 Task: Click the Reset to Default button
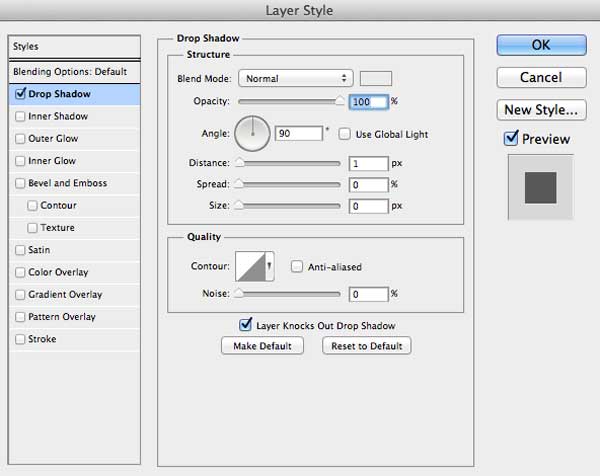tap(367, 346)
